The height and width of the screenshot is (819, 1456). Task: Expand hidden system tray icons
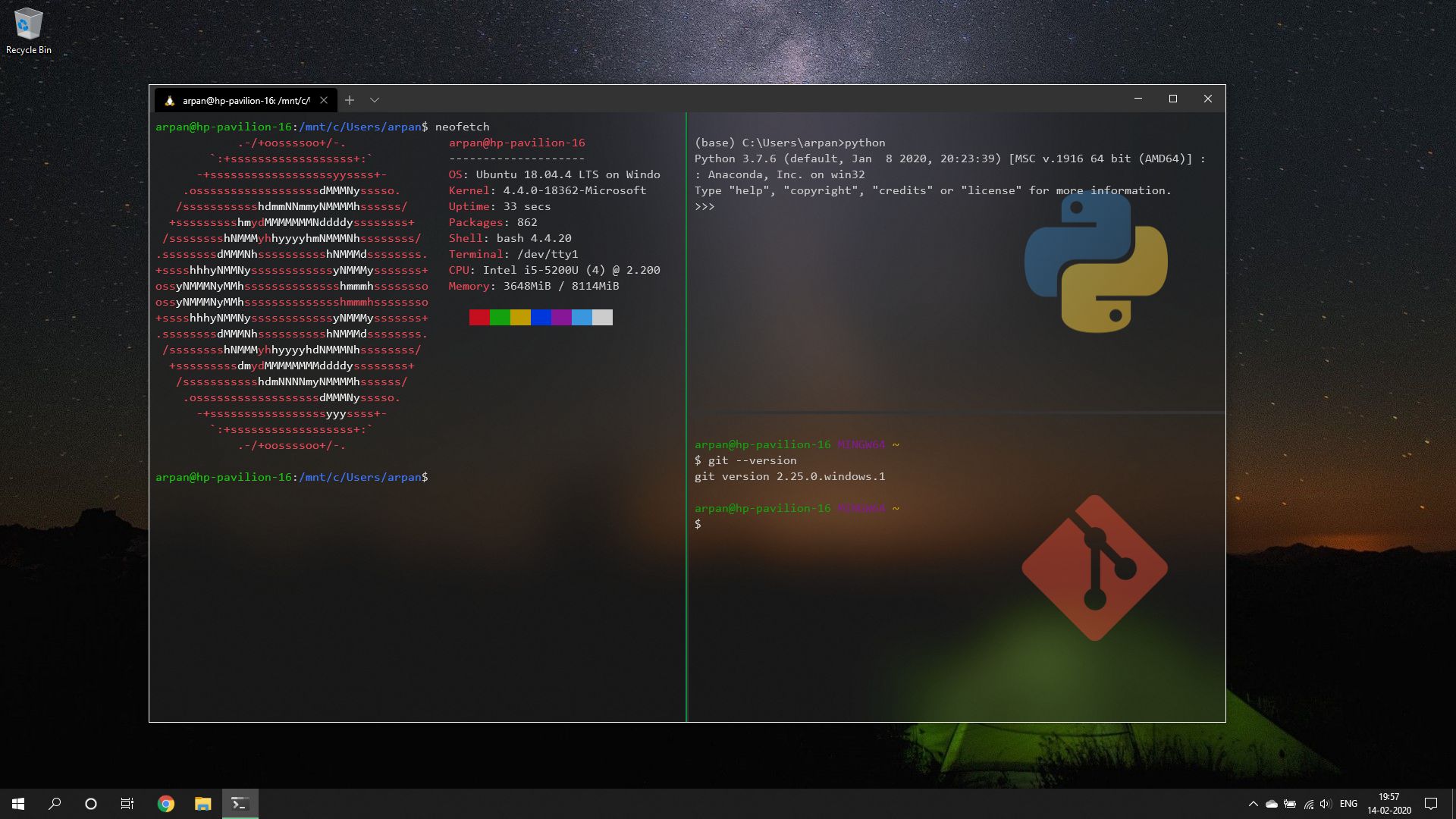(1254, 804)
